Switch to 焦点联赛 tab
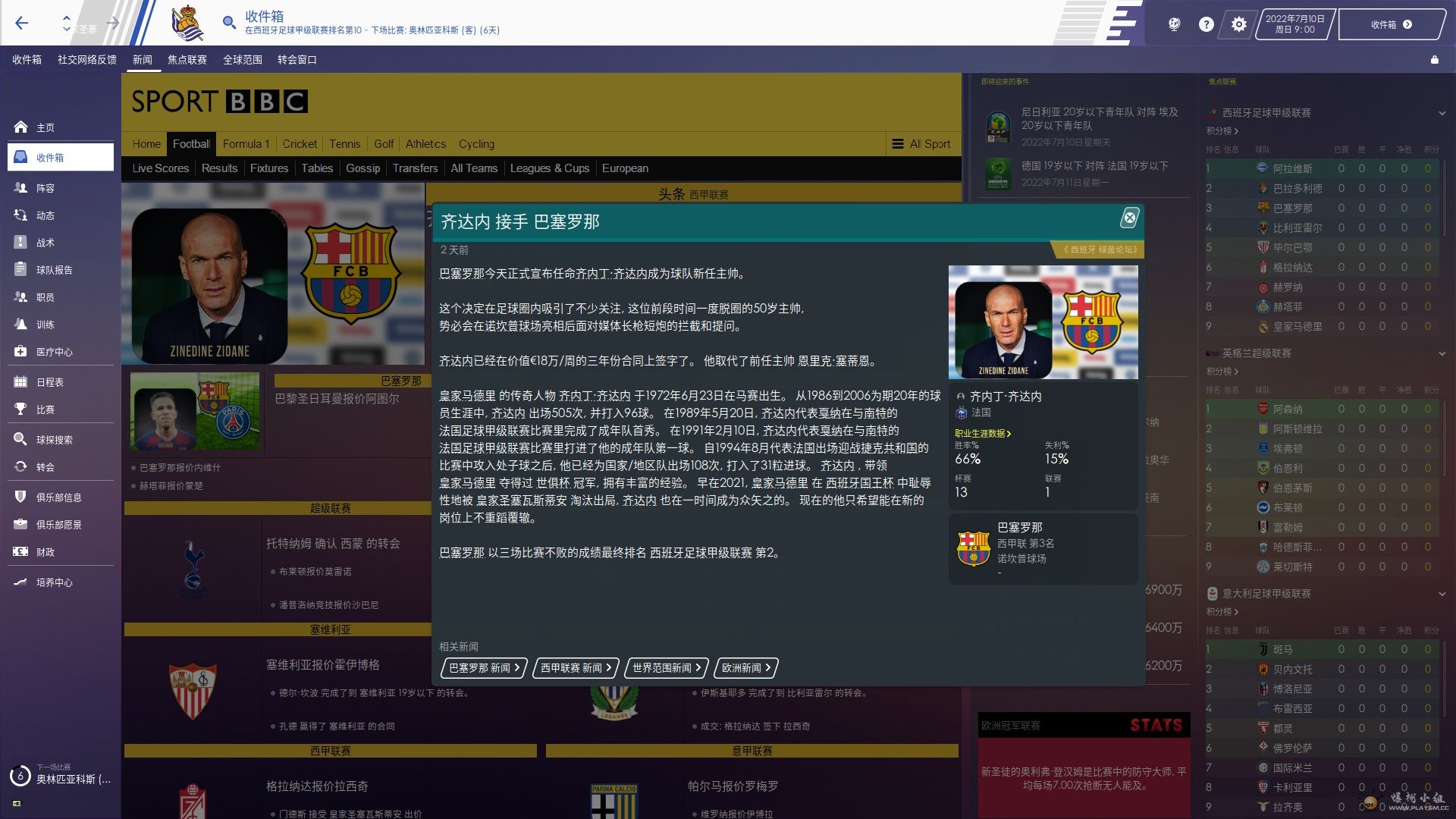Viewport: 1456px width, 819px height. (x=187, y=59)
